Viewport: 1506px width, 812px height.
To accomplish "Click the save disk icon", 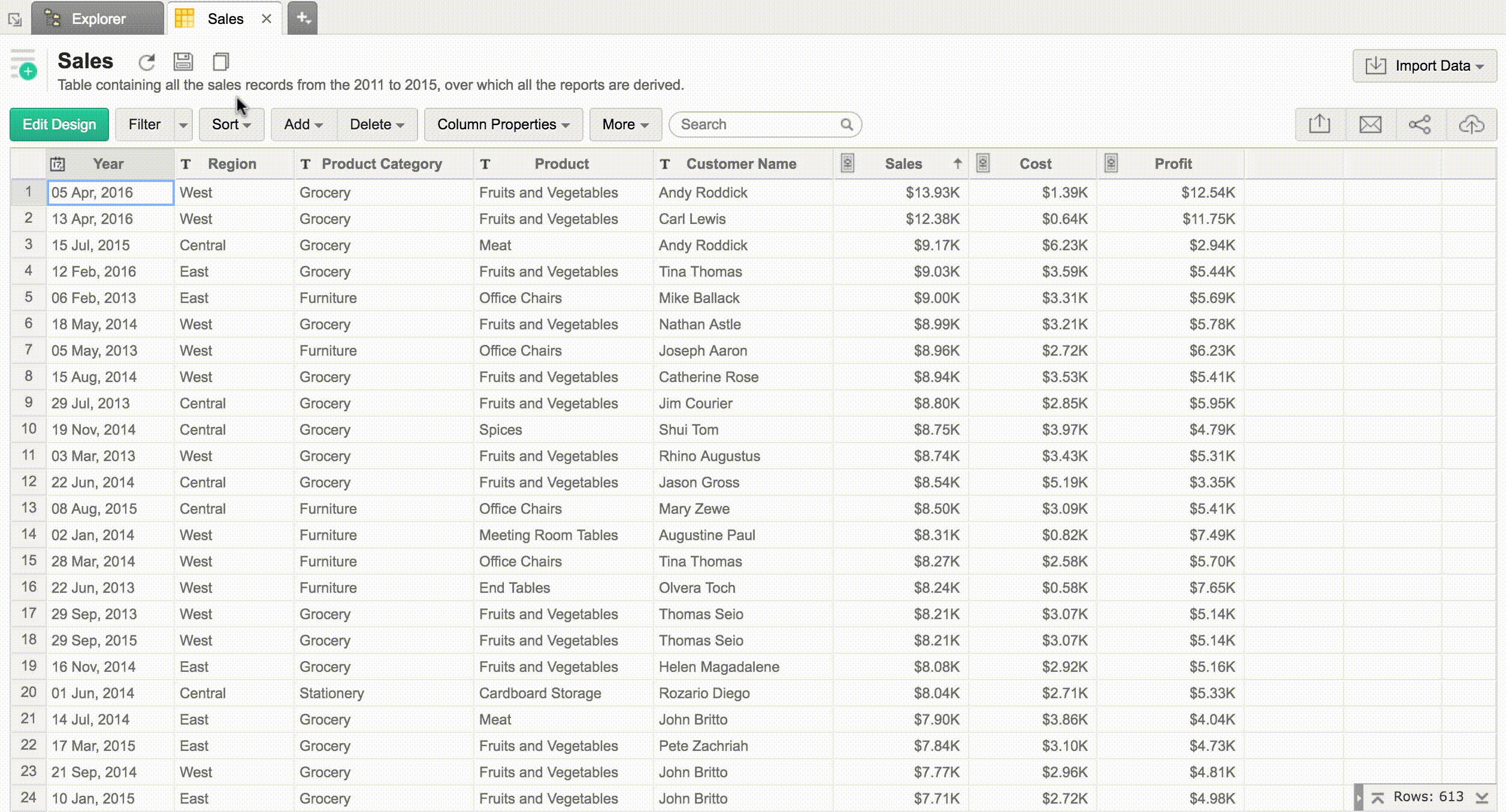I will (x=183, y=62).
